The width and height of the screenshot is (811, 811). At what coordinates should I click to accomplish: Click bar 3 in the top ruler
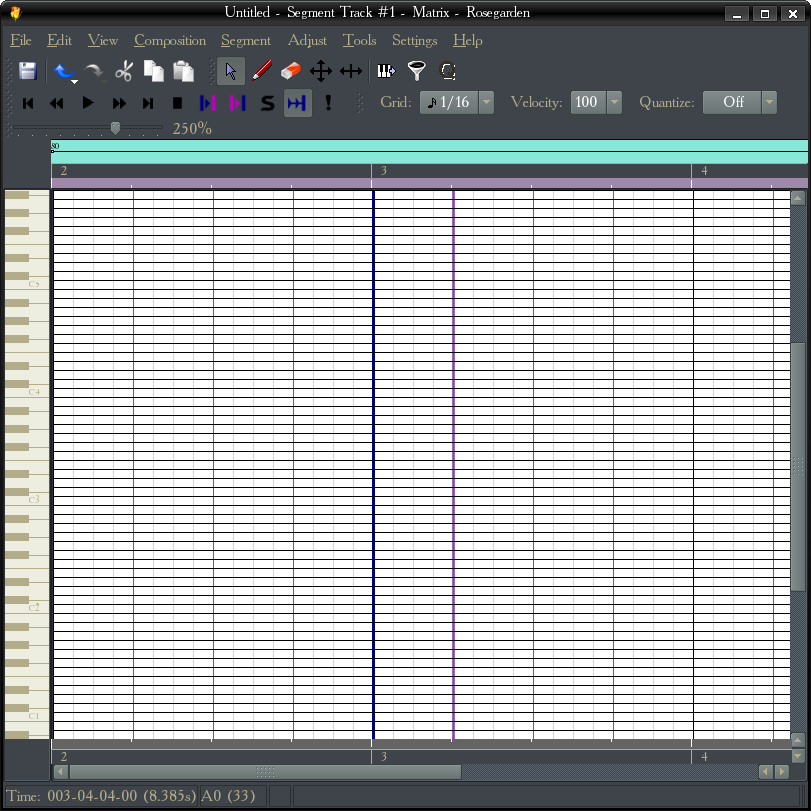(x=384, y=171)
